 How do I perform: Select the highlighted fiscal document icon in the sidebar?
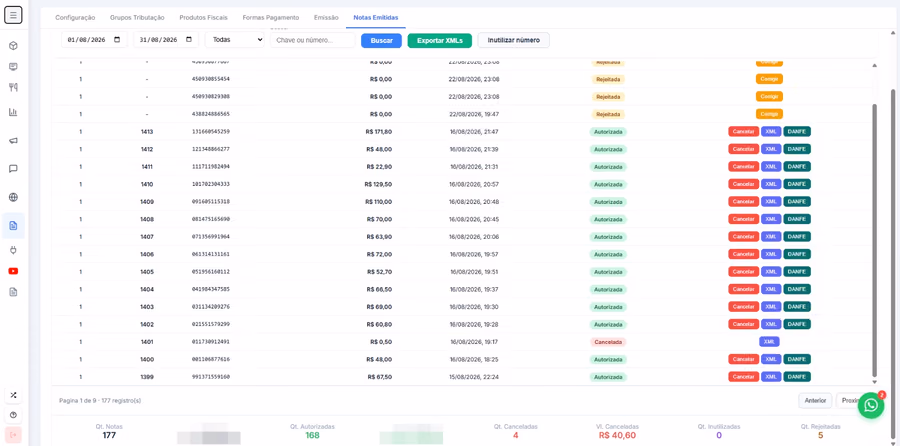pos(13,226)
